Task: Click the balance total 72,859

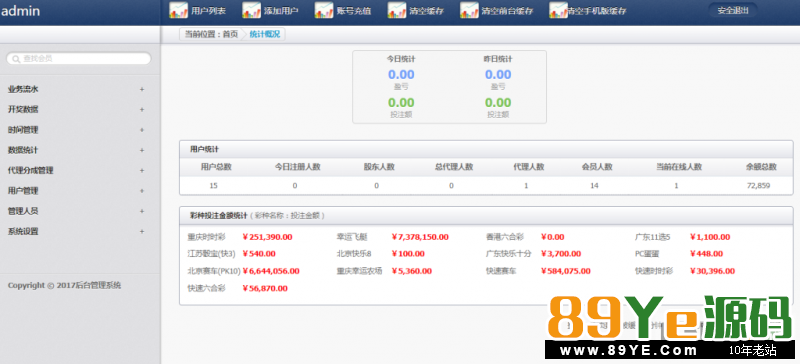Action: pos(758,186)
